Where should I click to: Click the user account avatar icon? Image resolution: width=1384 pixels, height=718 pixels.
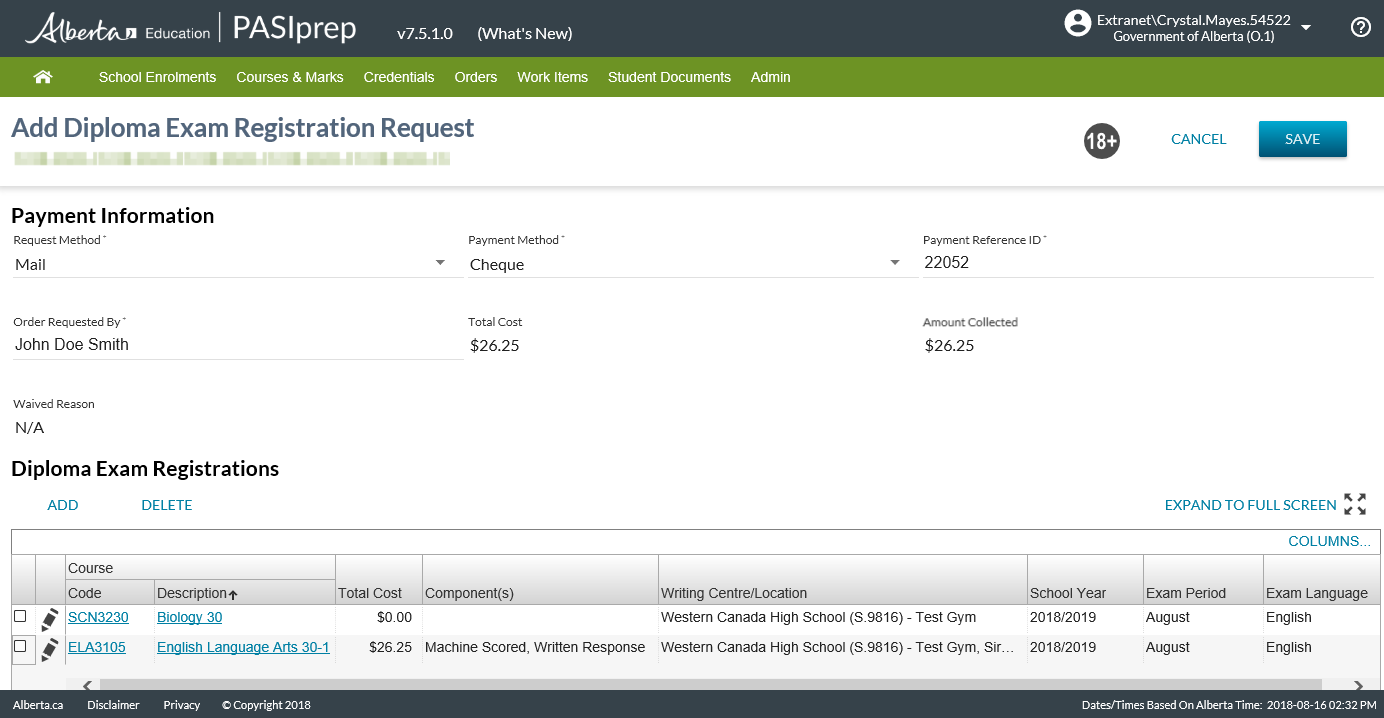pos(1077,24)
